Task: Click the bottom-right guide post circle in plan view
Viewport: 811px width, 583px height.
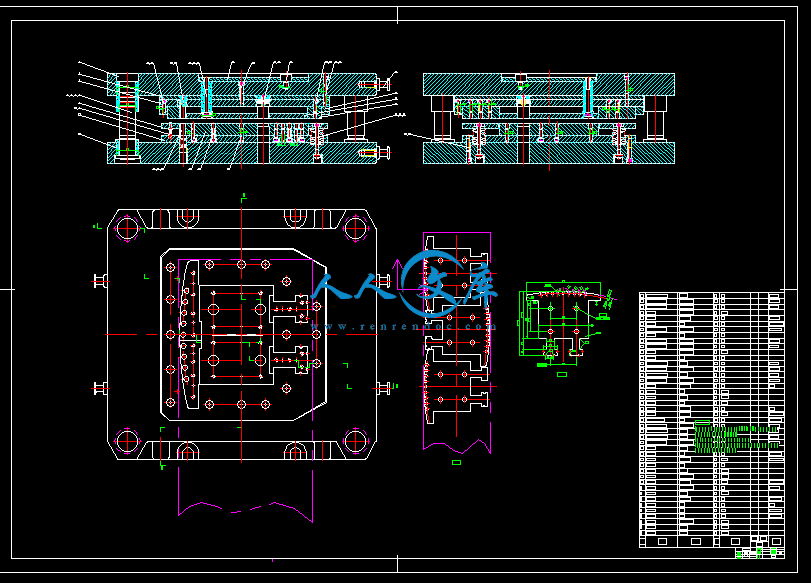Action: click(355, 440)
